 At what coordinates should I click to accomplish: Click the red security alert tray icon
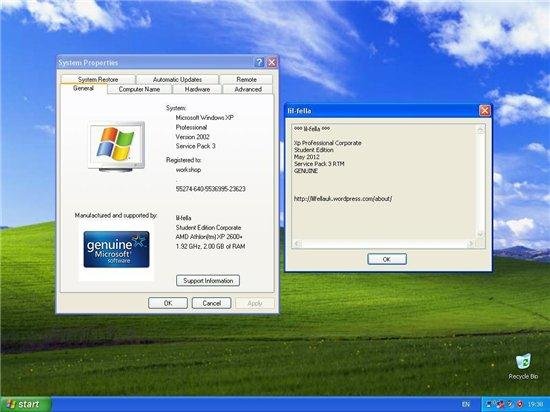(519, 404)
